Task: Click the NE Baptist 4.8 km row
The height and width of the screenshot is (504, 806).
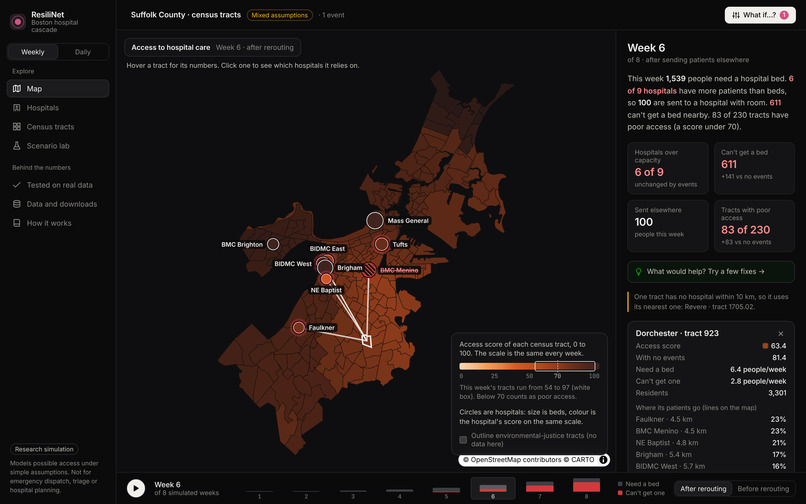Action: (x=710, y=443)
